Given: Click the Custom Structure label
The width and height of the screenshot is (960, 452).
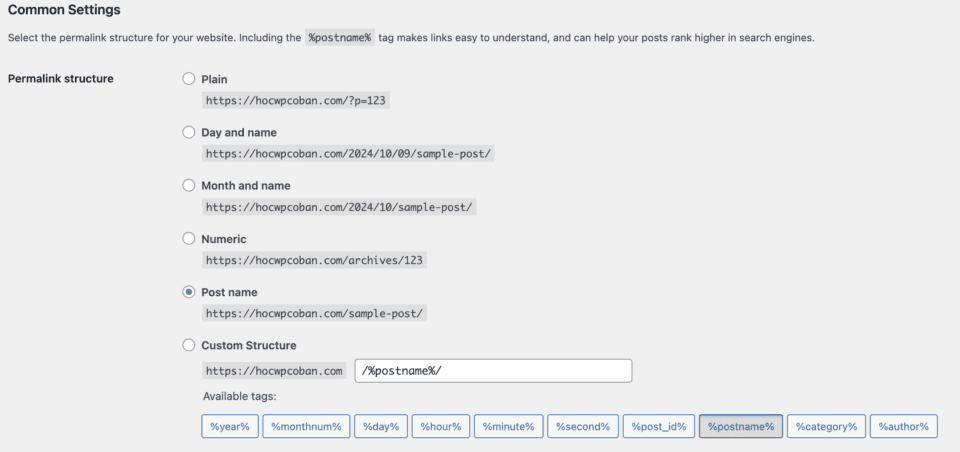Looking at the screenshot, I should click(x=249, y=345).
